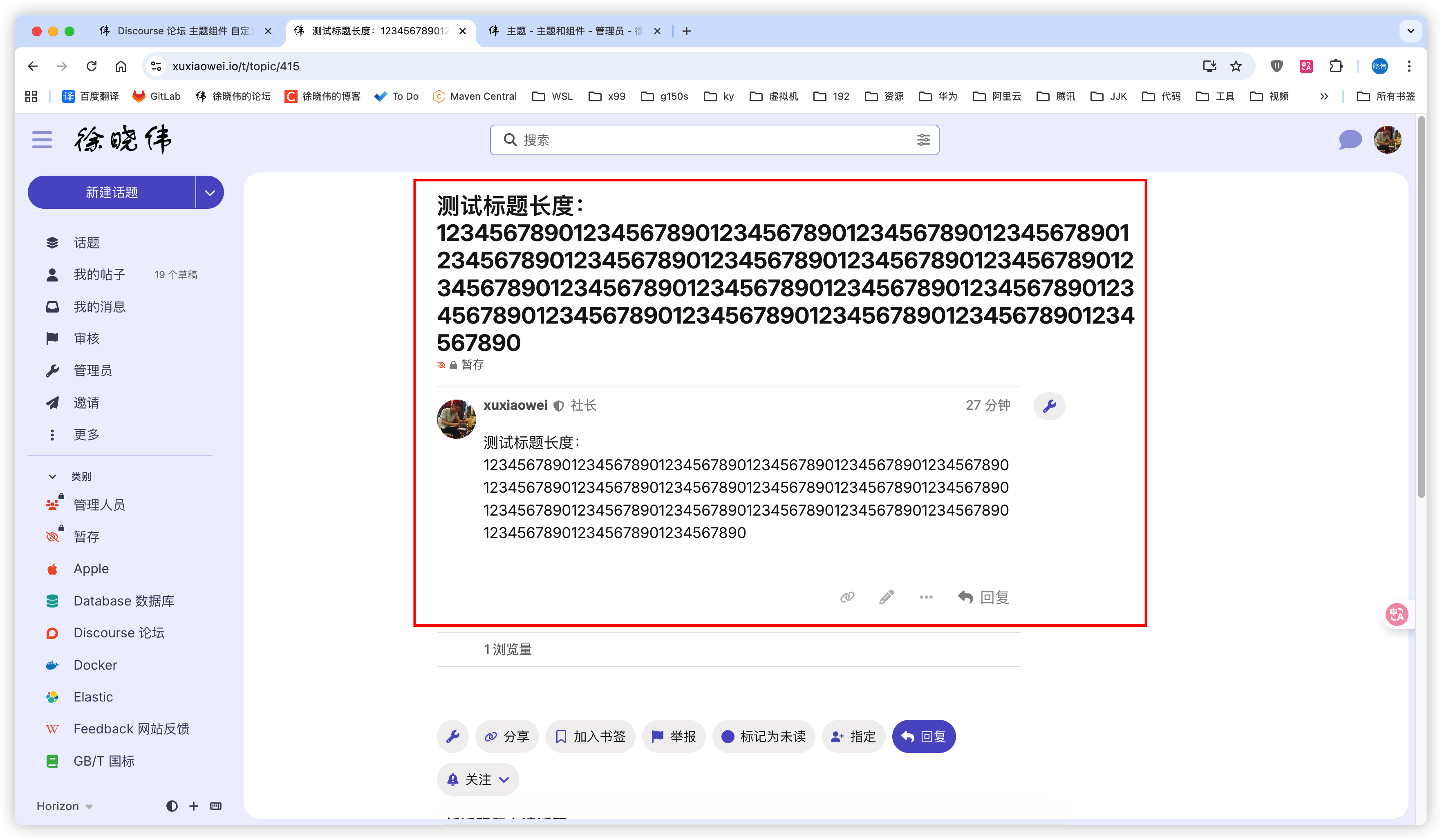1442x840 pixels.
Task: Toggle dark mode half-circle icon
Action: 172,806
